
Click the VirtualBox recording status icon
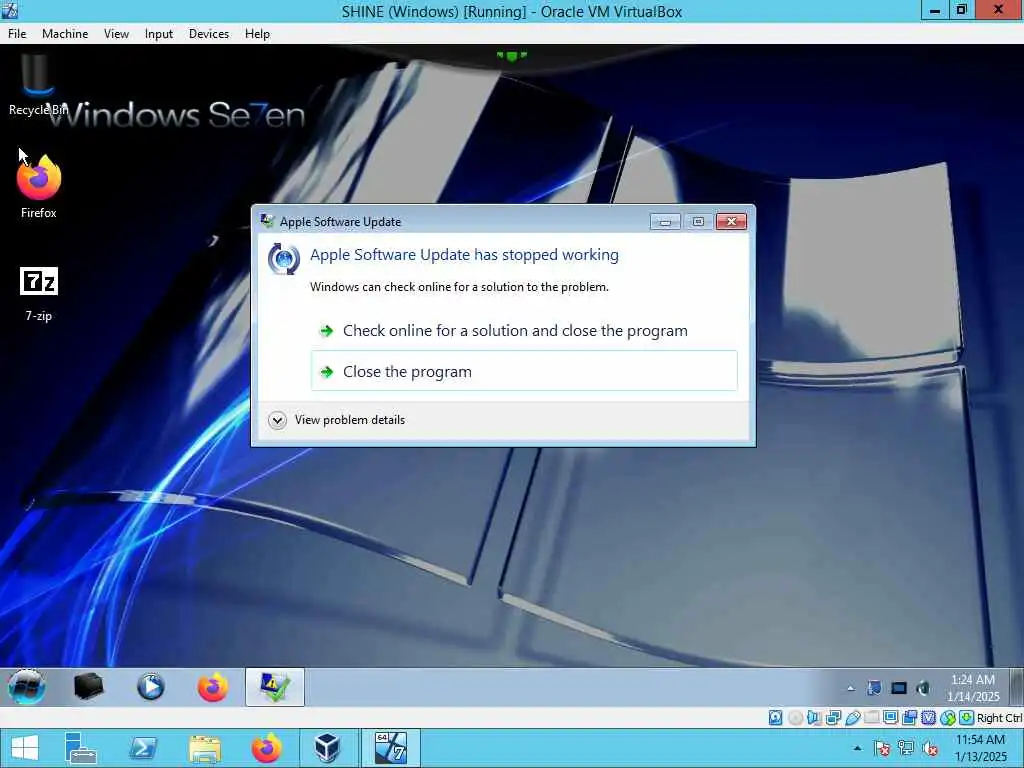click(909, 718)
